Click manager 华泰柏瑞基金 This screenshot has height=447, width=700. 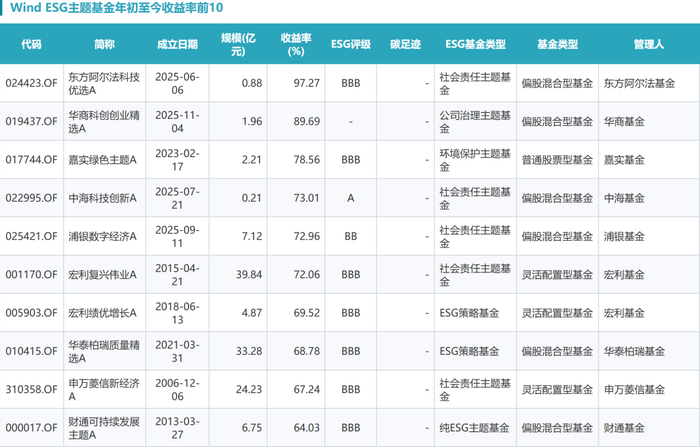point(634,351)
